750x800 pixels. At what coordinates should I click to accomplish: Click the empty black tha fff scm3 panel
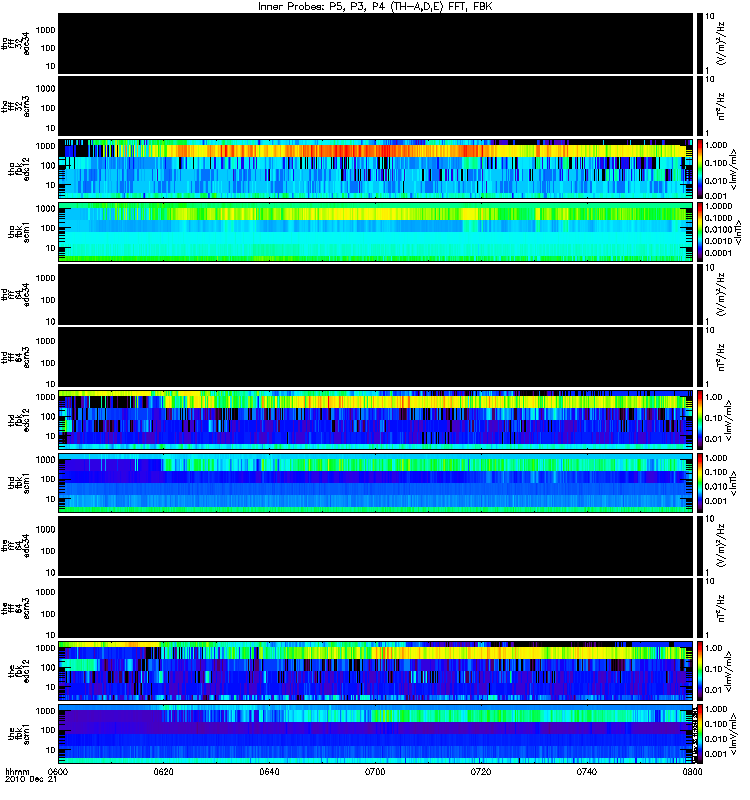(375, 106)
